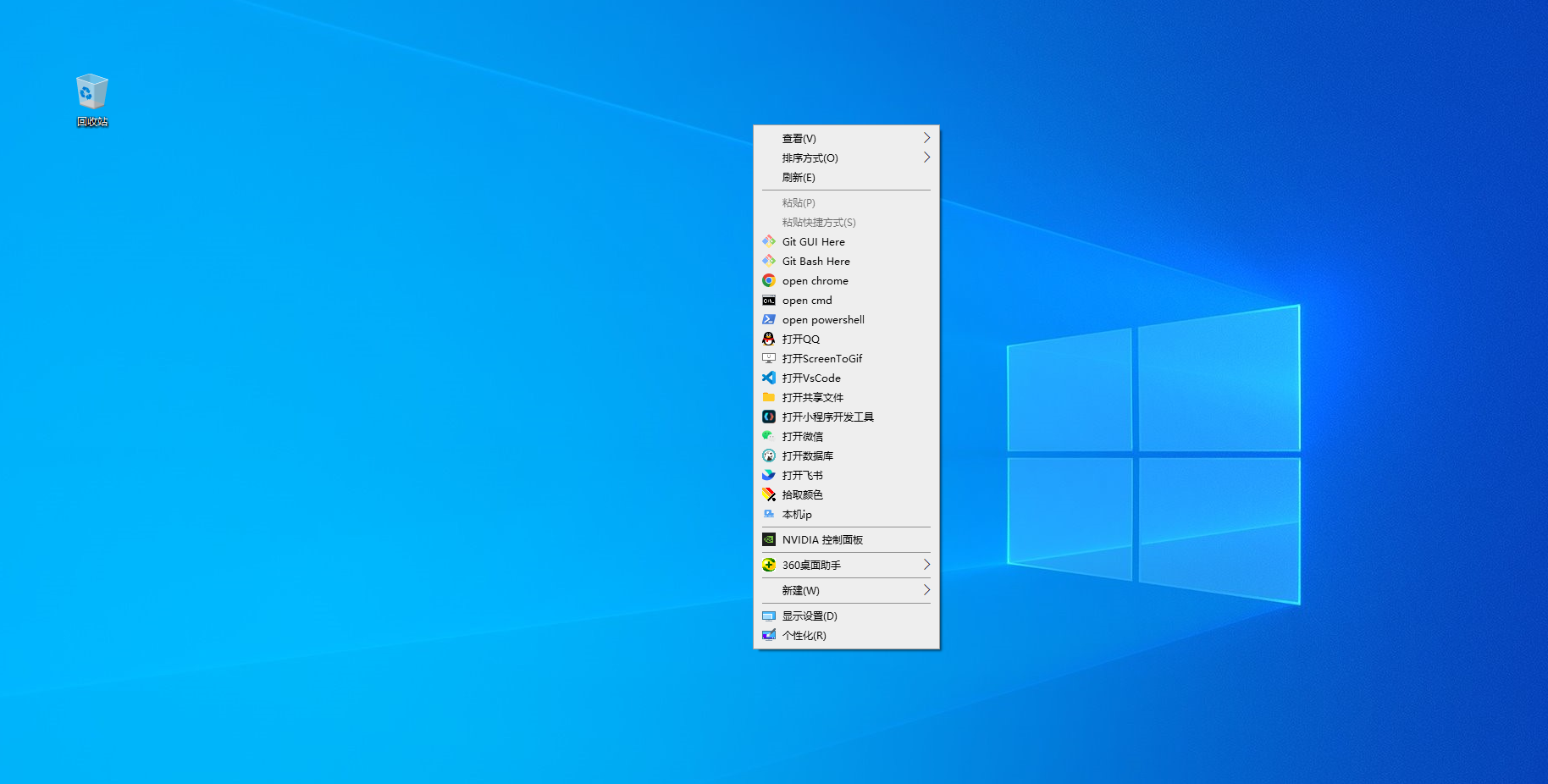Screen dimensions: 1548x784
Task: Click the PowerShell icon
Action: coord(769,319)
